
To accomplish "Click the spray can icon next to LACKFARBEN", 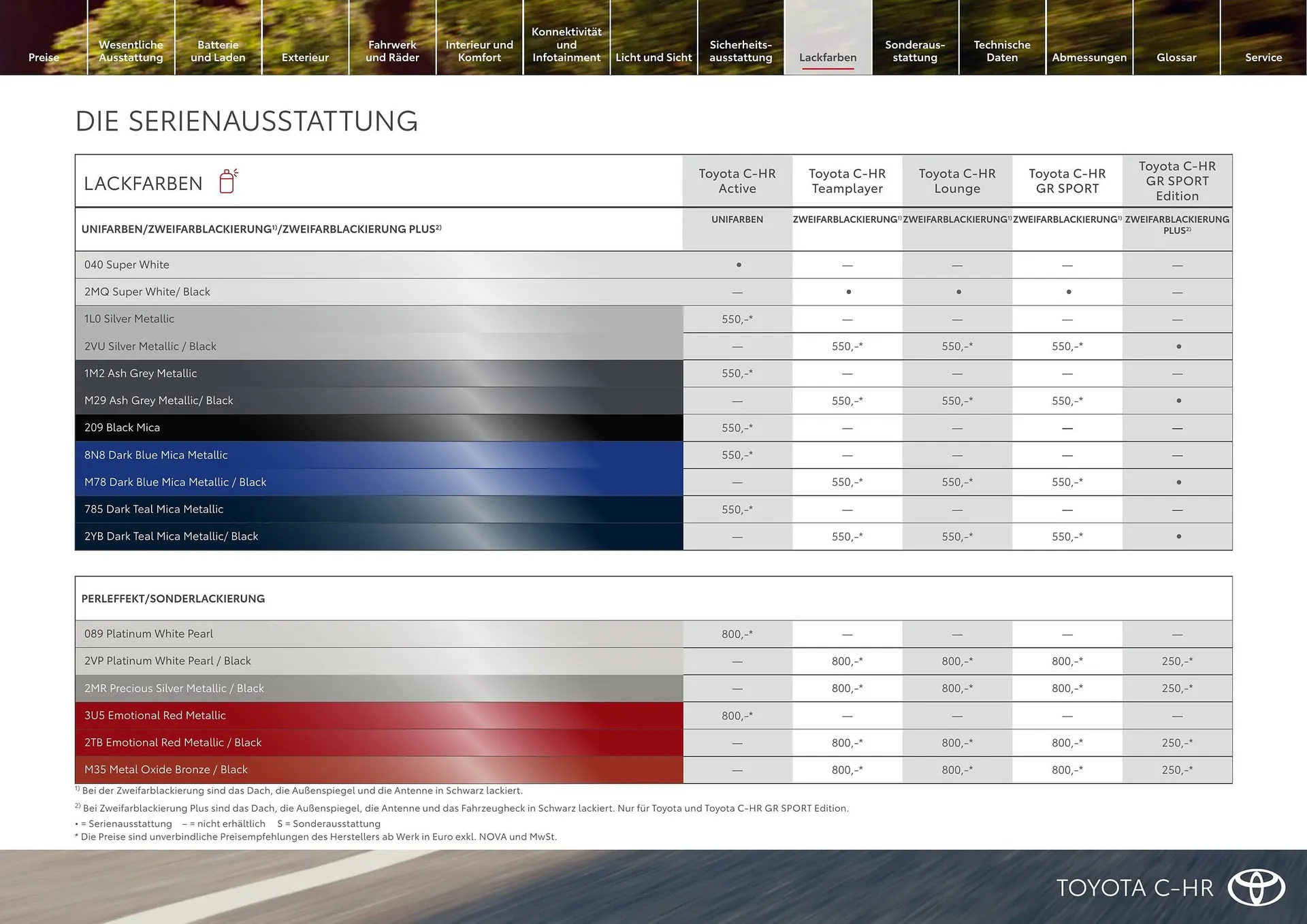I will 227,181.
